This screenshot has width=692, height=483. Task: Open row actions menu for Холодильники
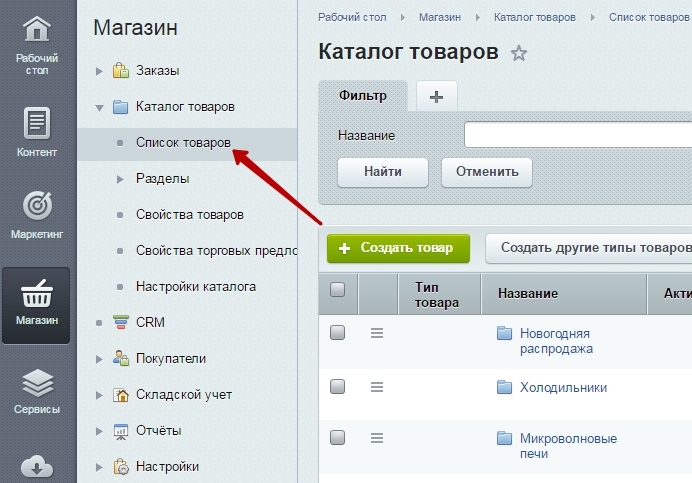[x=376, y=387]
